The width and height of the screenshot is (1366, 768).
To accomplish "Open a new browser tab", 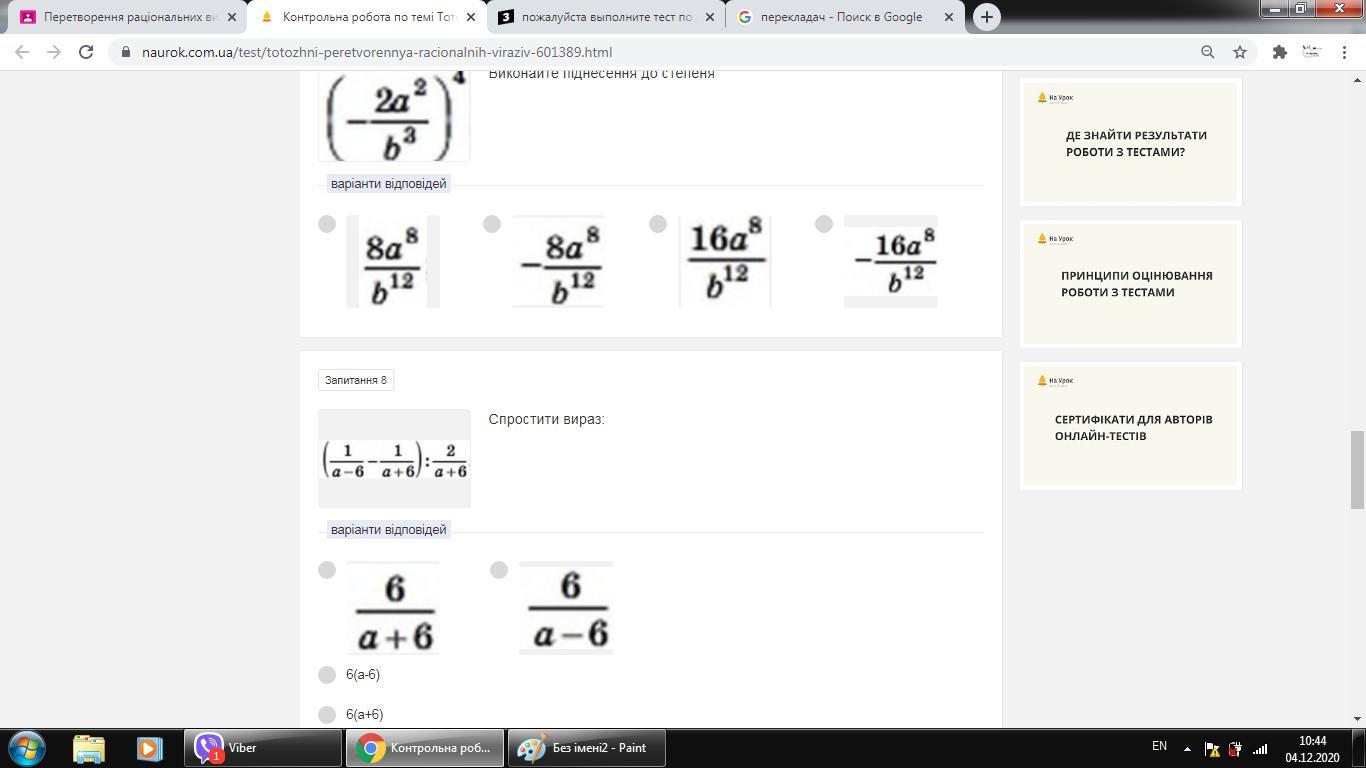I will pos(986,17).
